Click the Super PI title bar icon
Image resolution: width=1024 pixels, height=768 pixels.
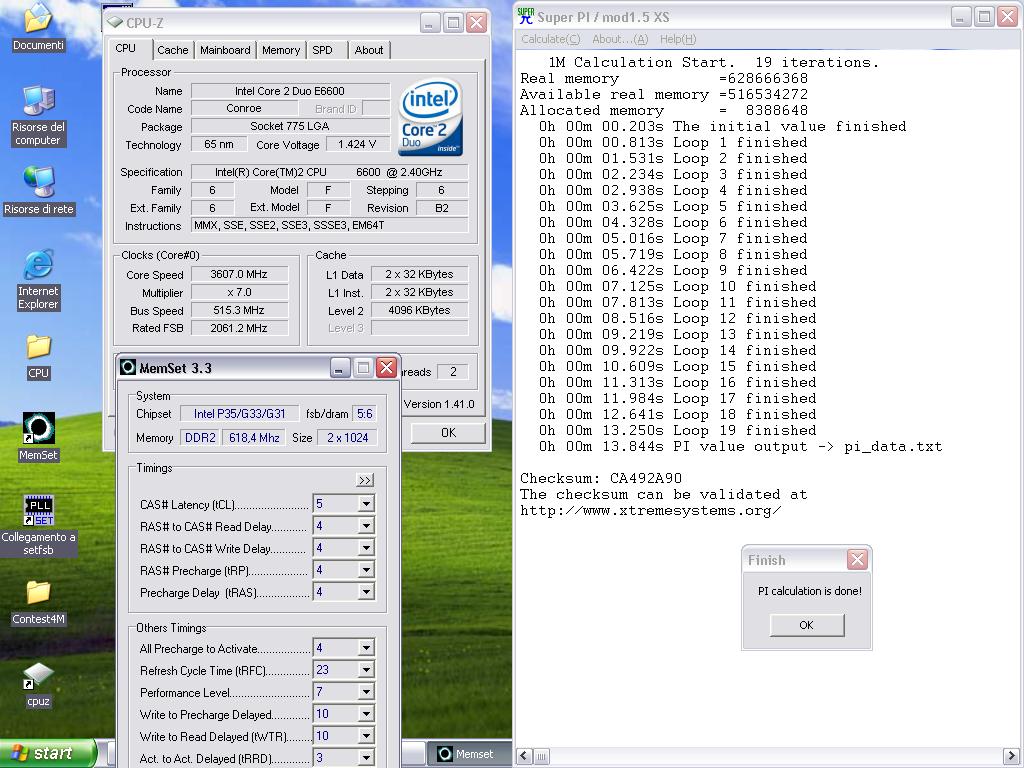coord(525,16)
